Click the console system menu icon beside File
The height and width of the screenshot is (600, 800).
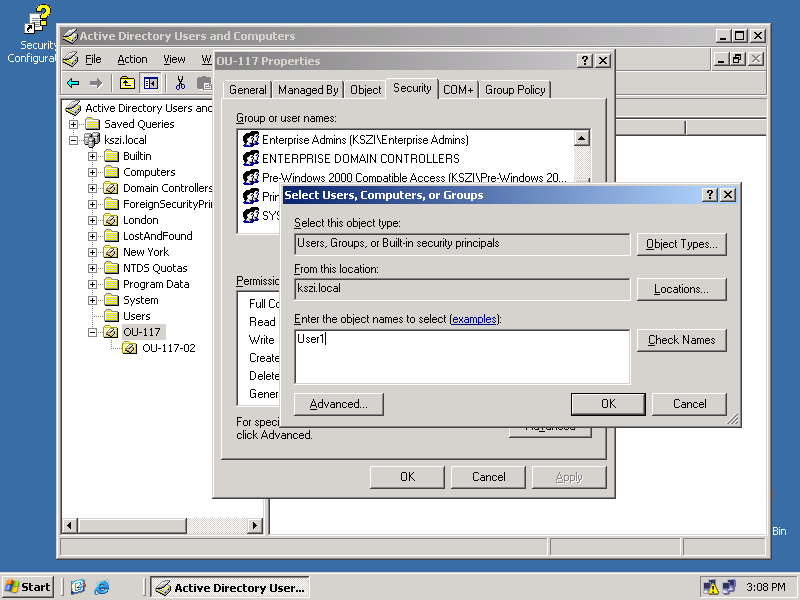pyautogui.click(x=71, y=59)
